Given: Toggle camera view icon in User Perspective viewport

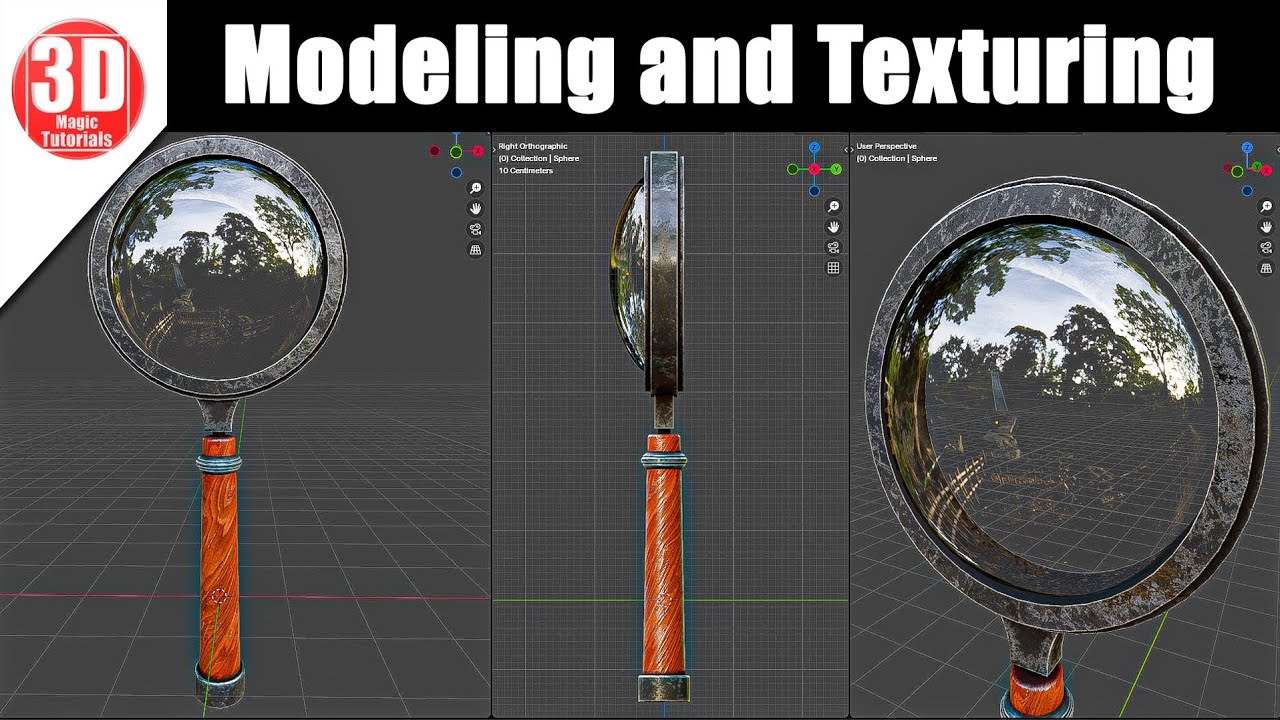Looking at the screenshot, I should coord(1267,248).
